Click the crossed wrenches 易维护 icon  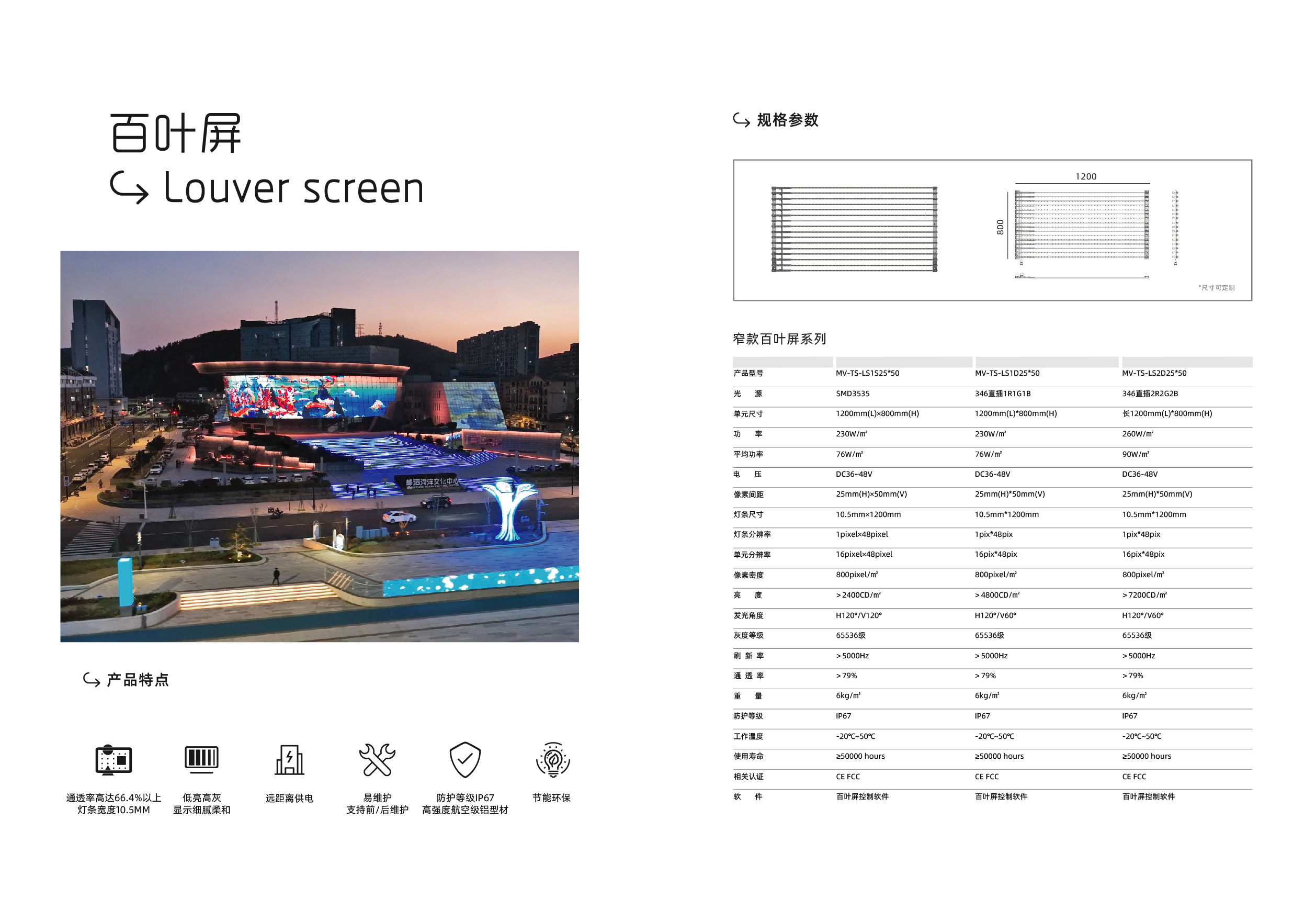coord(377,759)
